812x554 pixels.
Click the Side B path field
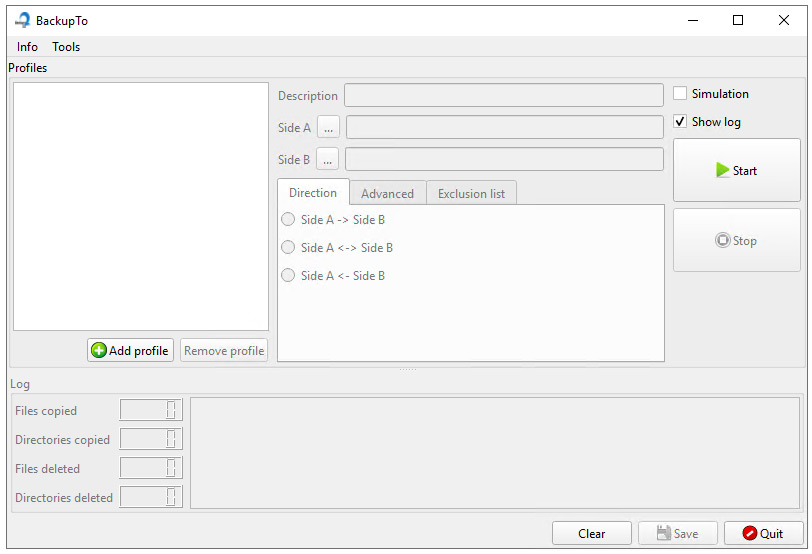click(x=504, y=159)
